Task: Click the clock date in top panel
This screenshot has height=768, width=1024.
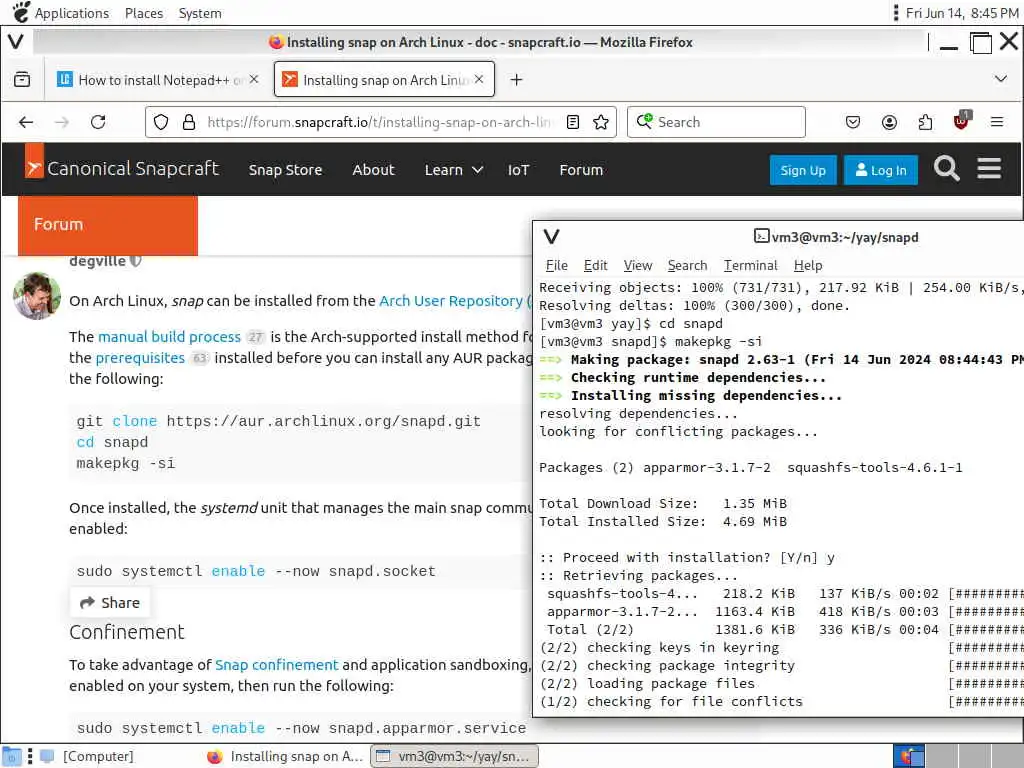Action: pos(961,13)
